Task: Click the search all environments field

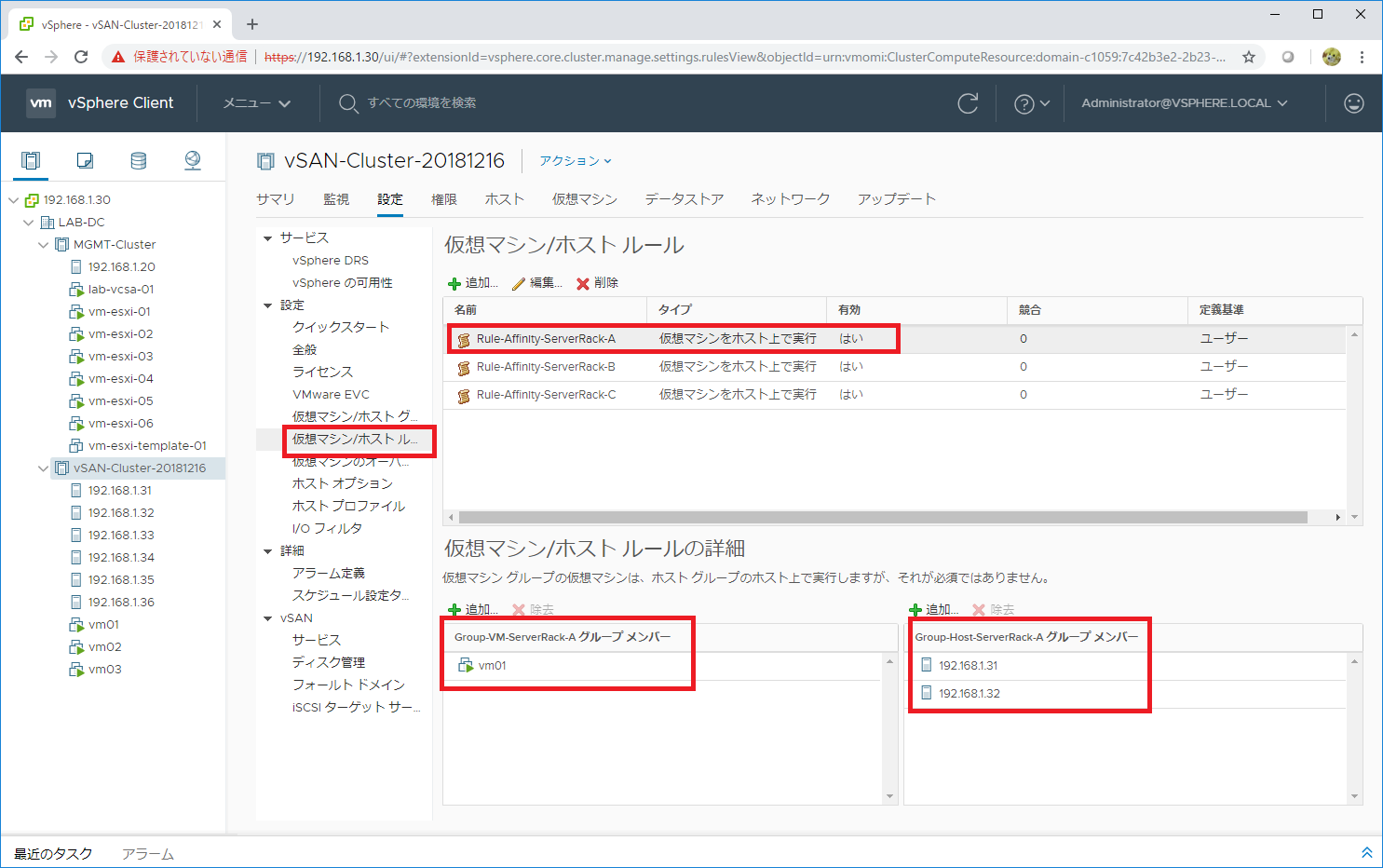Action: pos(422,103)
